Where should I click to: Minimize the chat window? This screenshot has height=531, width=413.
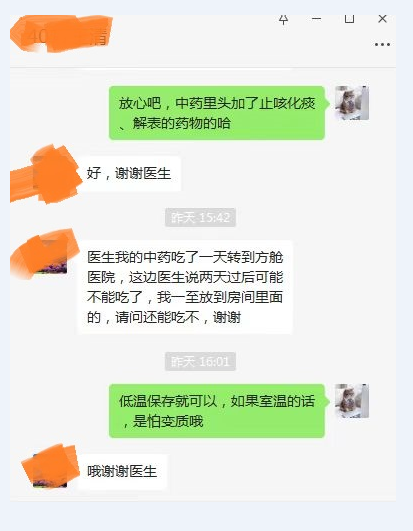(316, 19)
